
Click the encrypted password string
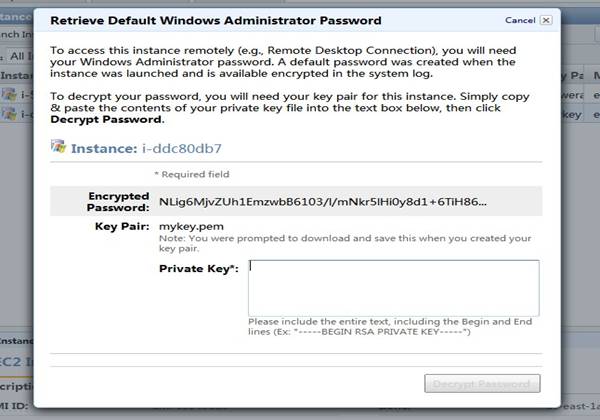coord(323,201)
